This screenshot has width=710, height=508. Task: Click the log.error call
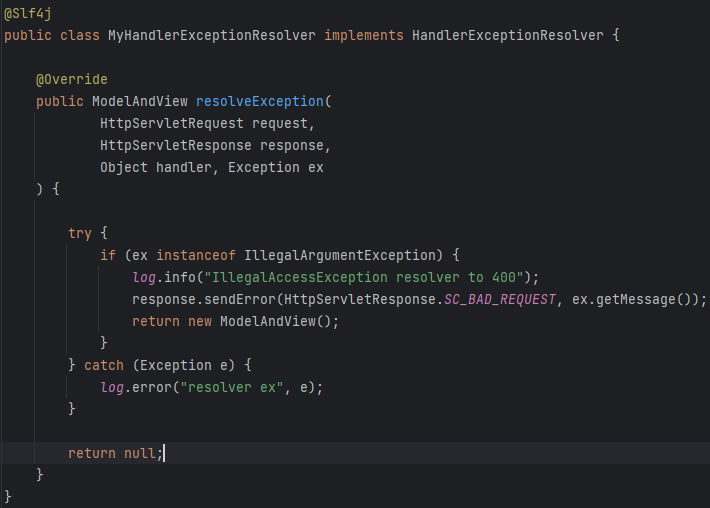[x=211, y=388]
